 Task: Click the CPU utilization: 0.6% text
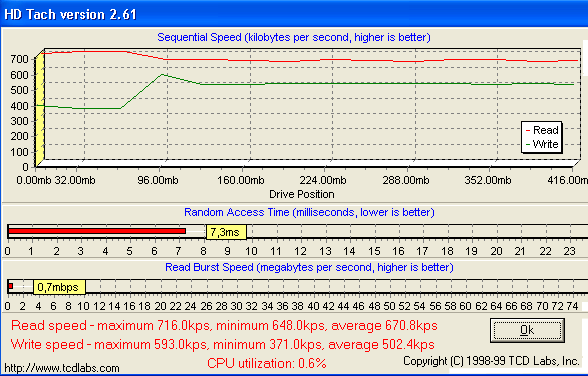click(x=267, y=363)
